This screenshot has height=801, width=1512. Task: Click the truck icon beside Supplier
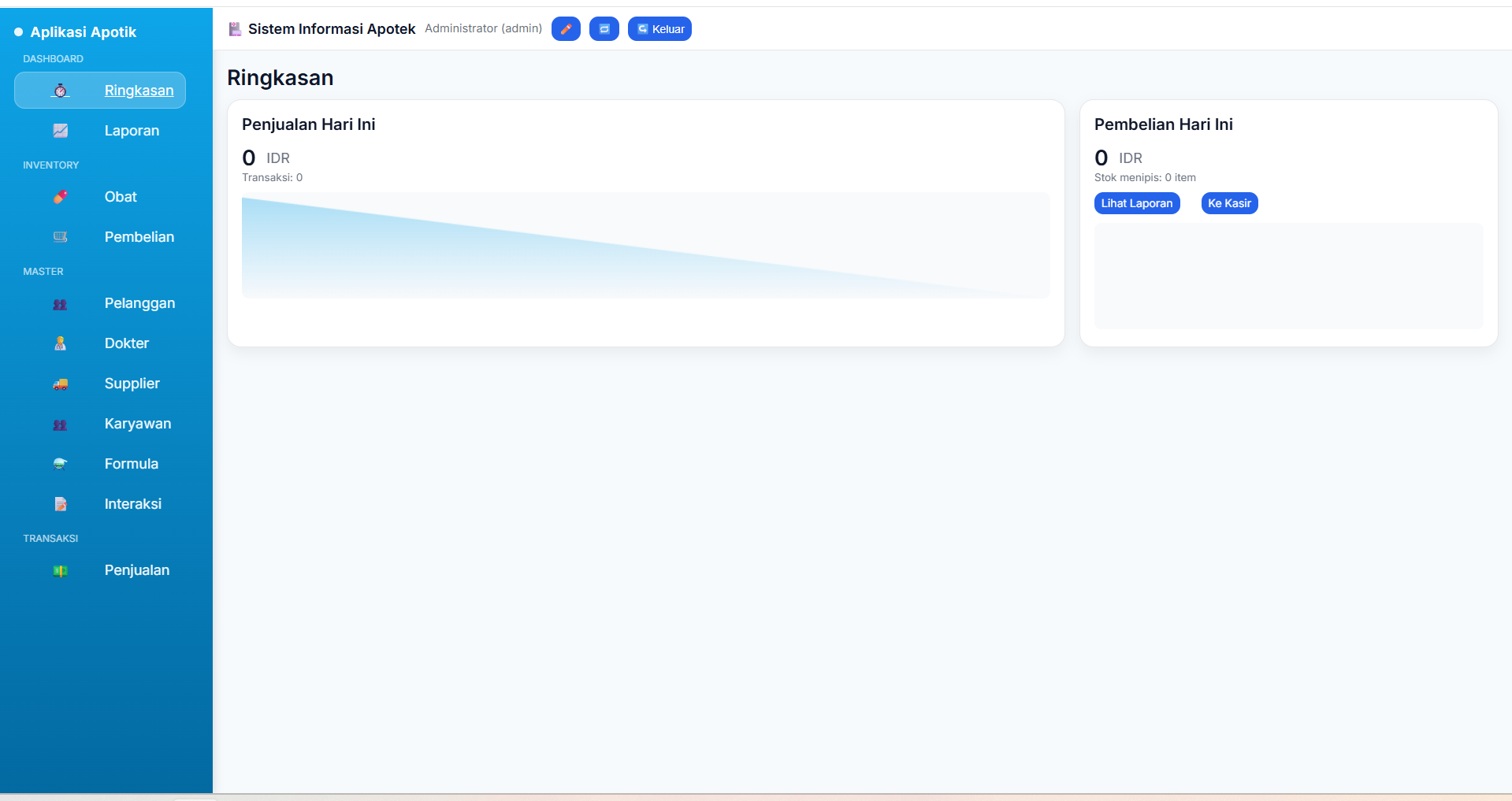pos(61,384)
